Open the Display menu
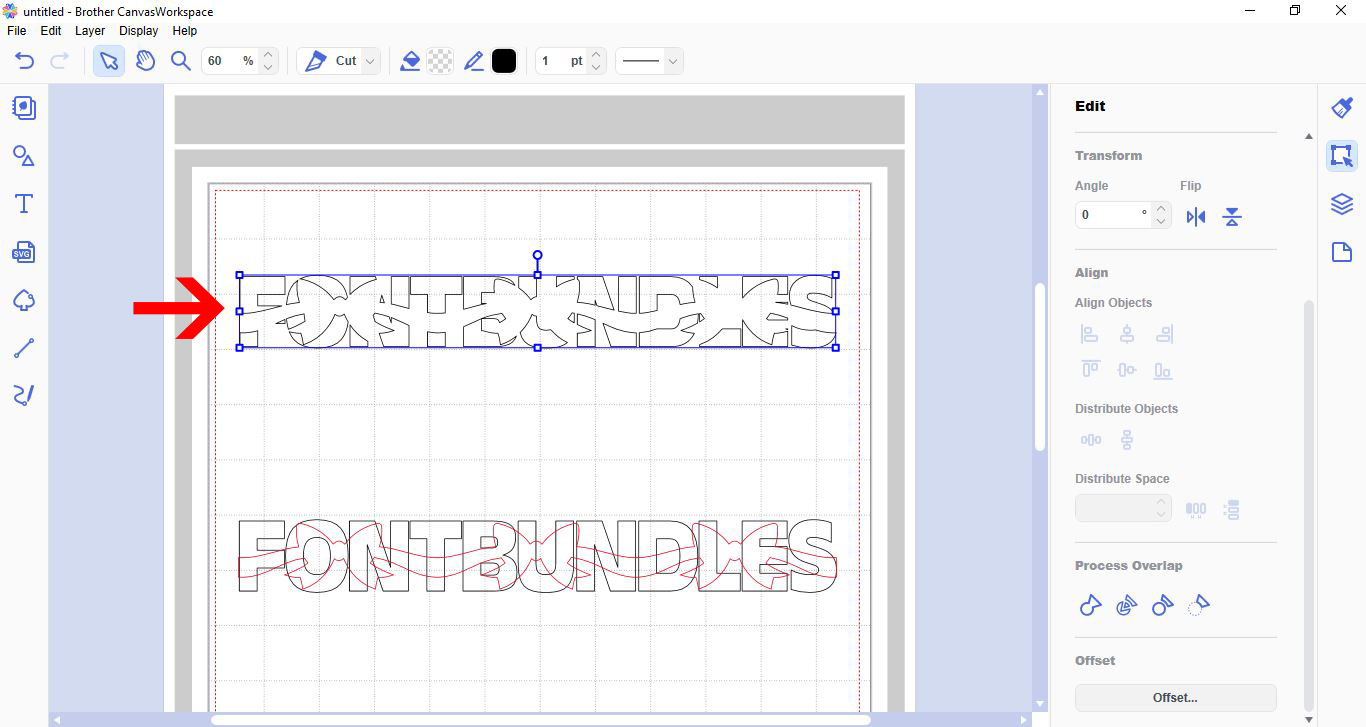The height and width of the screenshot is (727, 1366). pyautogui.click(x=138, y=31)
